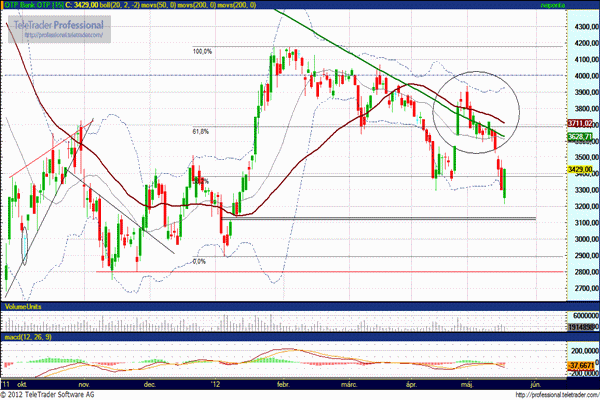Click the 4300,00 price axis label

586,26
